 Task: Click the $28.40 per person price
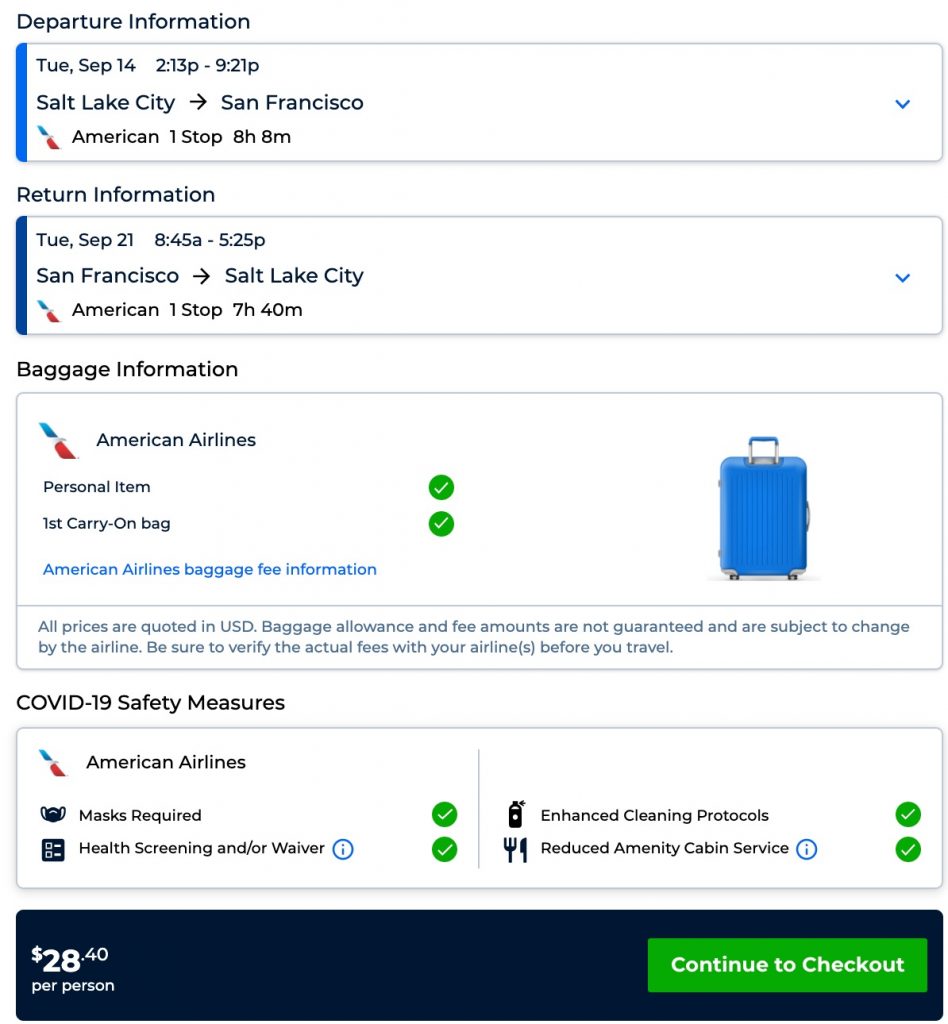(x=71, y=967)
